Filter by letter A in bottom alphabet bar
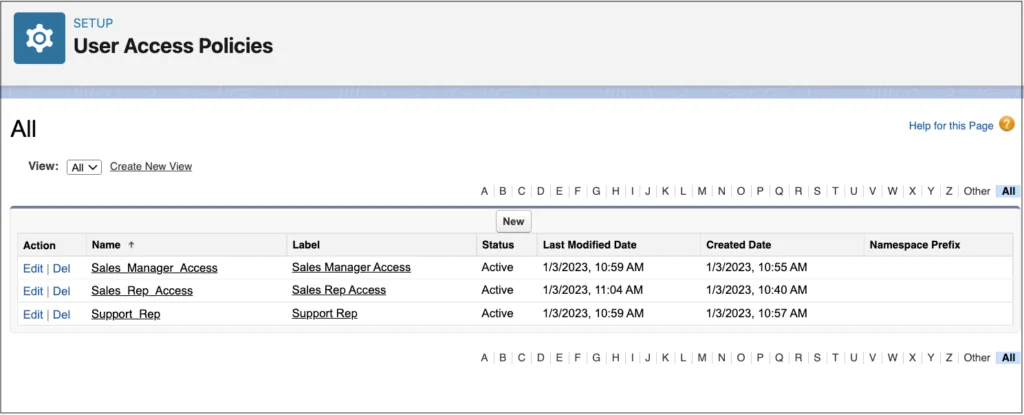Viewport: 1024px width, 415px height. coord(485,357)
